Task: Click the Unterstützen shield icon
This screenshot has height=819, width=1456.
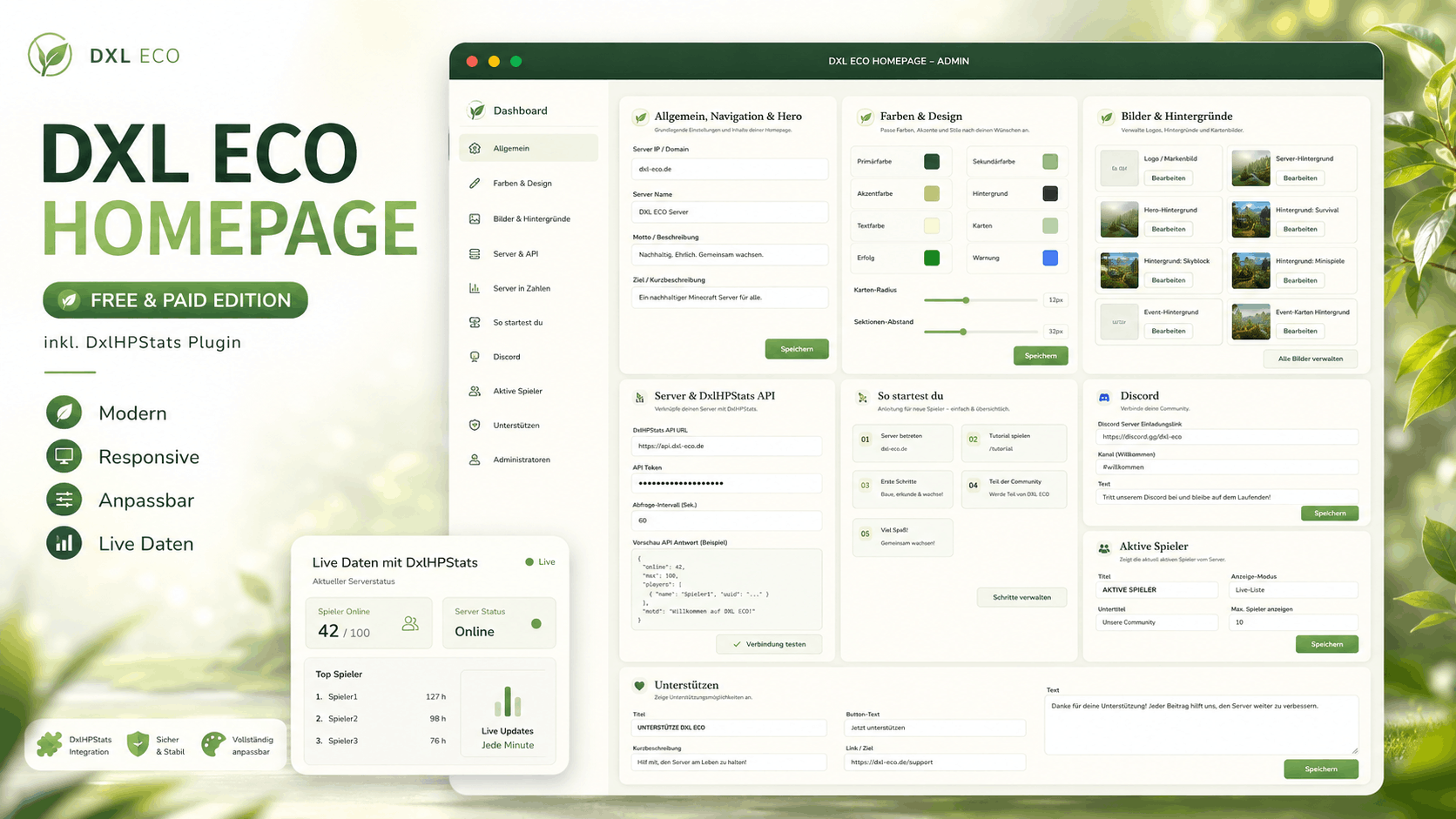Action: 475,426
